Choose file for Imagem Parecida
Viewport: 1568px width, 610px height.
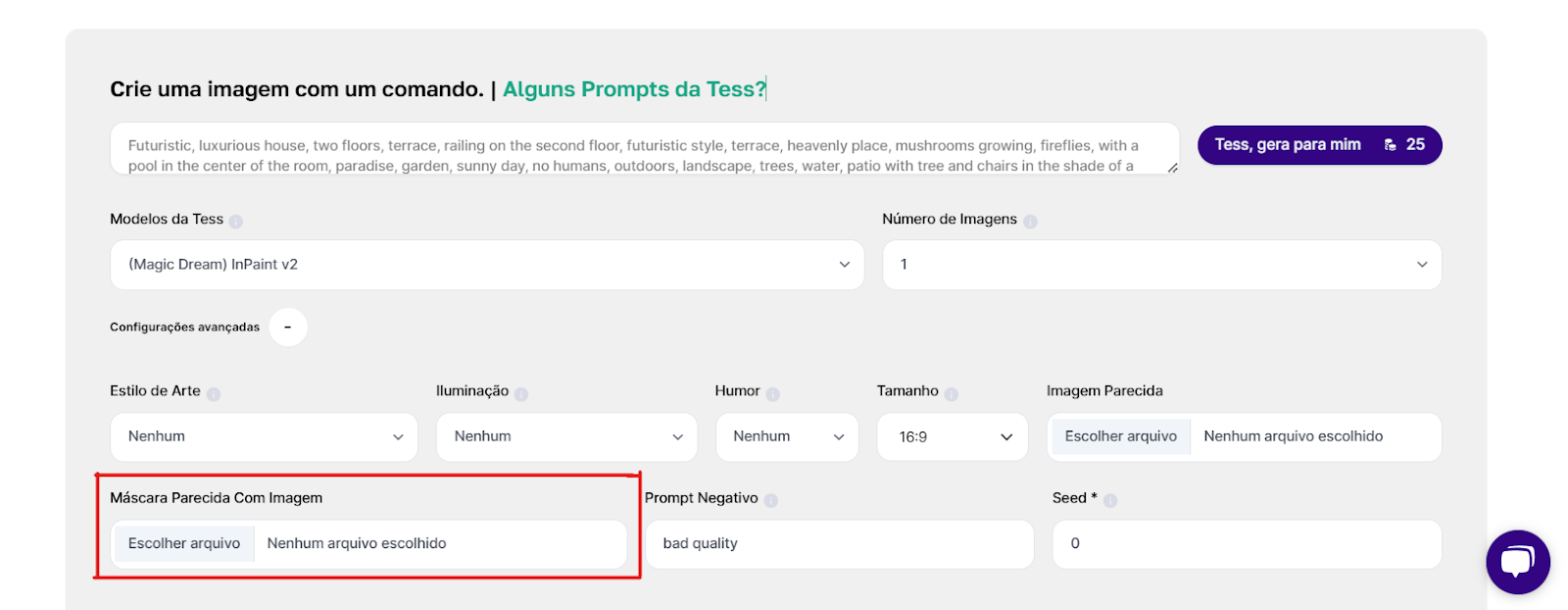click(x=1121, y=436)
